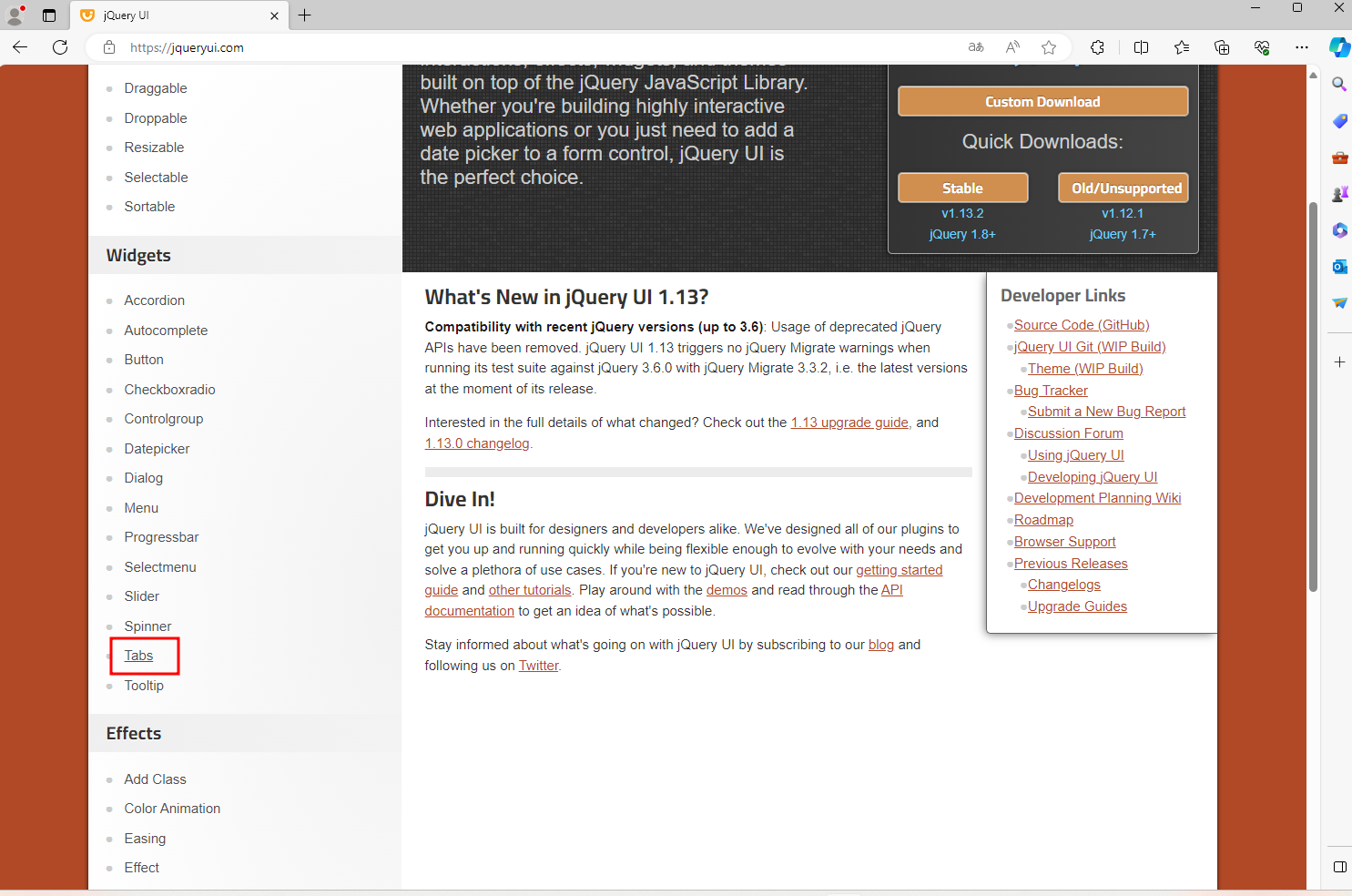Click the sidebar Search icon
Screen dimensions: 1352x896
tap(1339, 84)
